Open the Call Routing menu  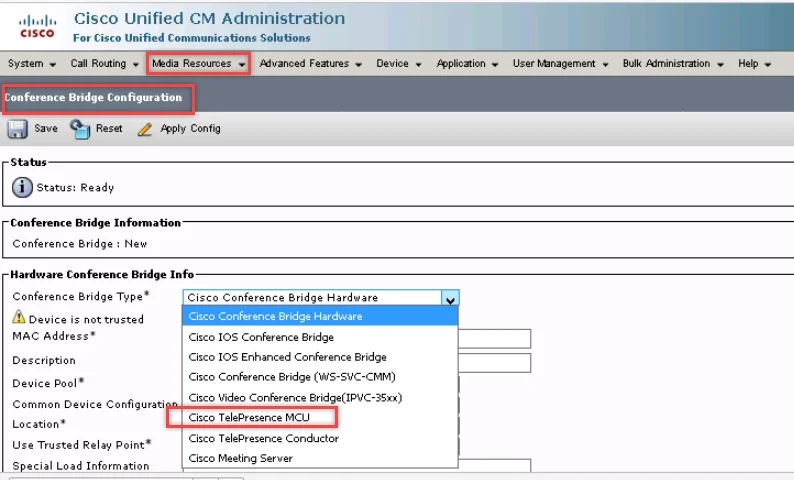(104, 63)
